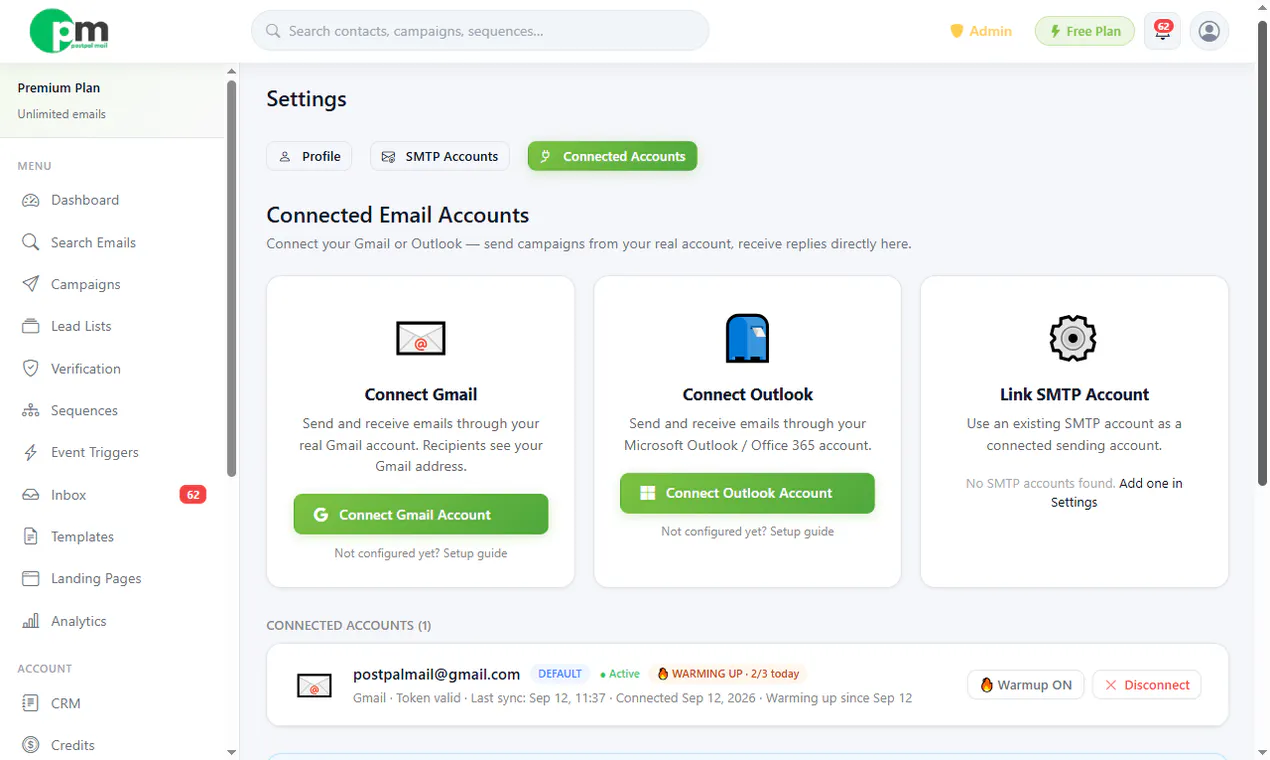Image resolution: width=1270 pixels, height=760 pixels.
Task: Click the gear icon on Link SMTP card
Action: pyautogui.click(x=1073, y=338)
